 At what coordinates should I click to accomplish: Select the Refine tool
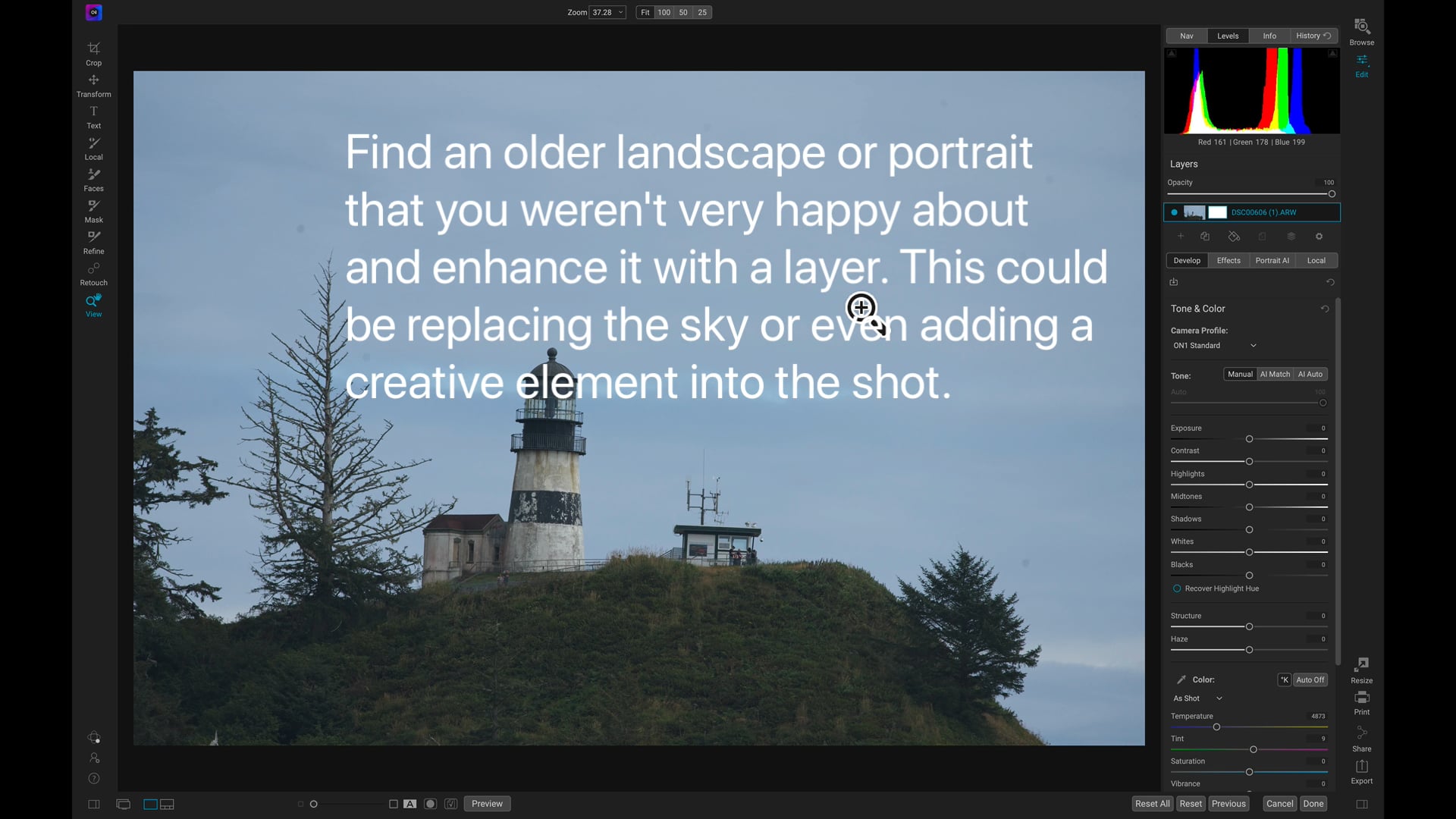pos(93,243)
